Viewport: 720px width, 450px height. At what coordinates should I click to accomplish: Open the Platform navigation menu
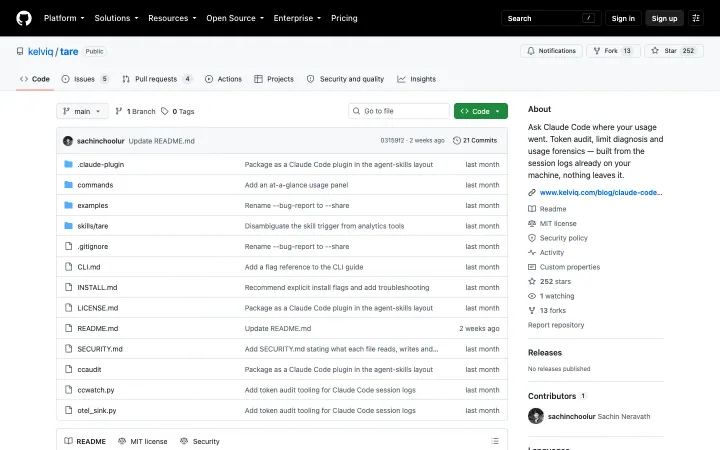click(x=64, y=18)
